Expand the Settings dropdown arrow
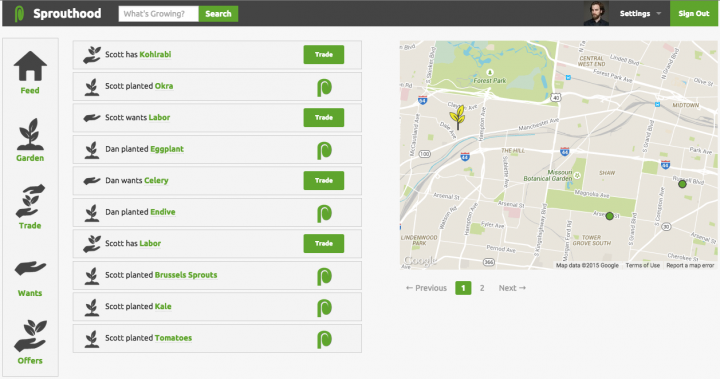 click(x=659, y=14)
